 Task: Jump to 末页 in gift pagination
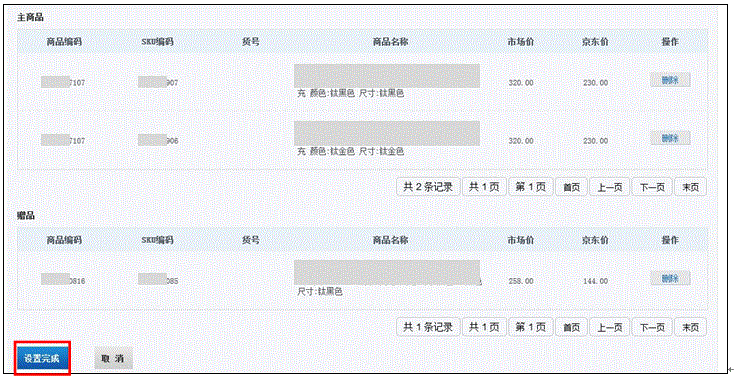(690, 327)
